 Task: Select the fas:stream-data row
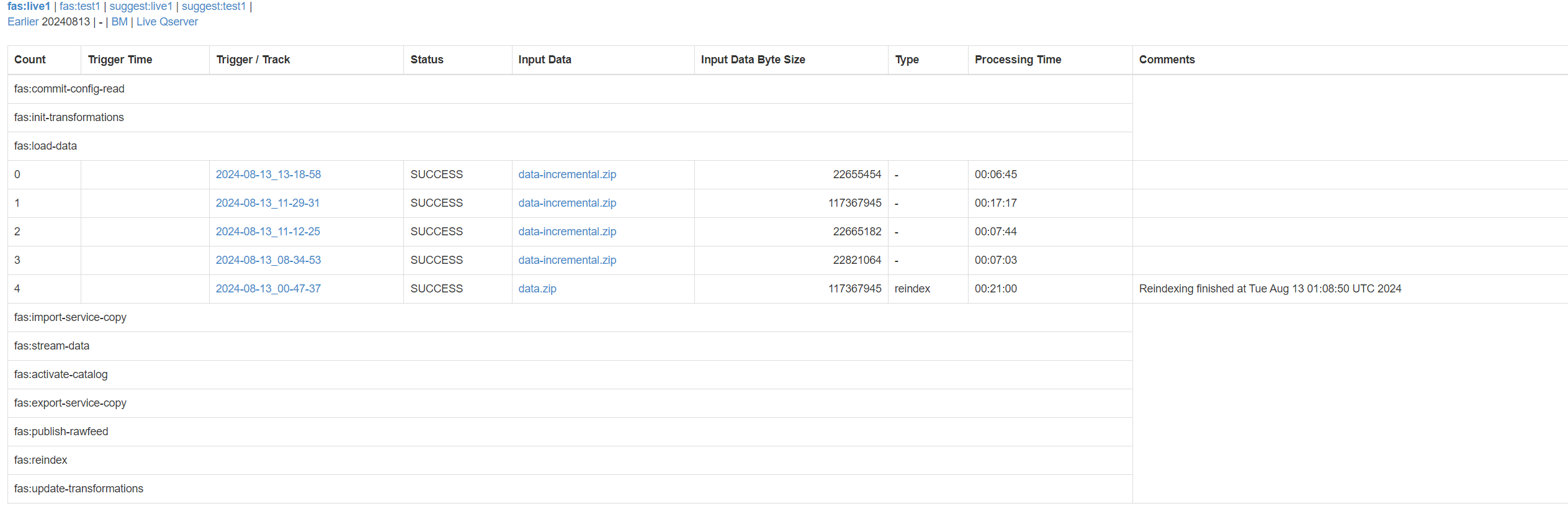(x=570, y=346)
